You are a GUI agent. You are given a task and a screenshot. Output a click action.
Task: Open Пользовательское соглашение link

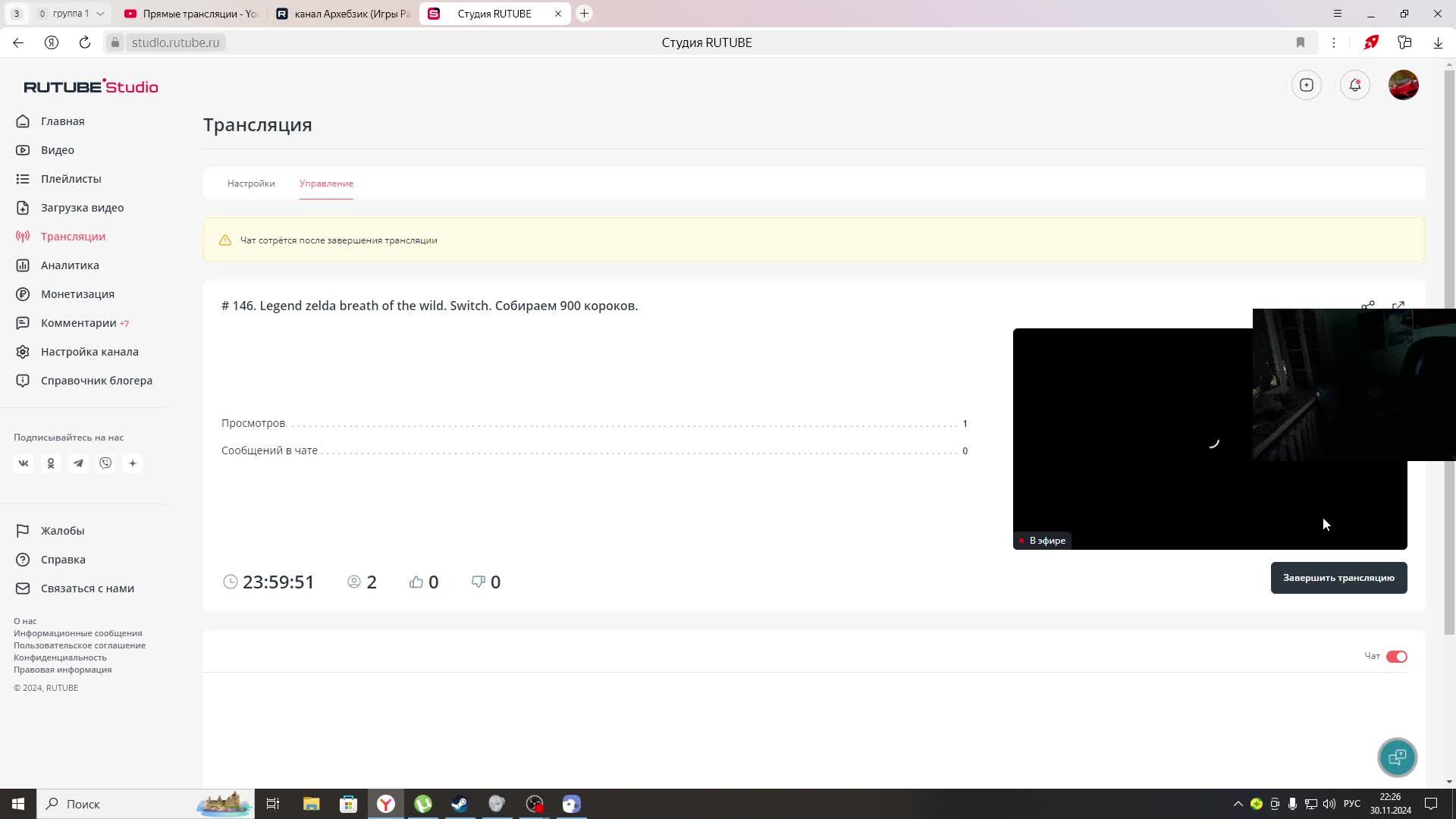[x=80, y=645]
